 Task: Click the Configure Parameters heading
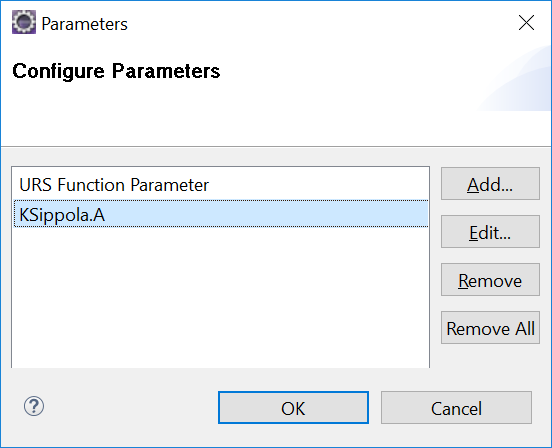pyautogui.click(x=116, y=71)
